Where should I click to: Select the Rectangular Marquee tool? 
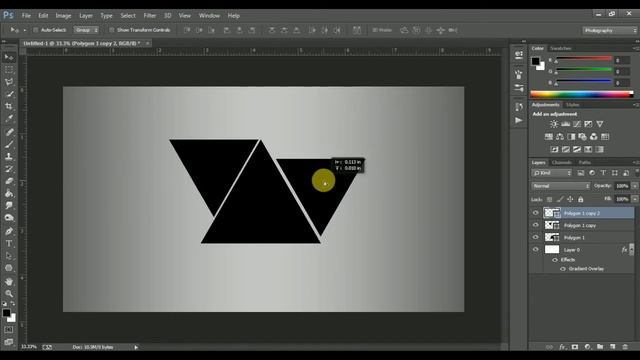(x=9, y=70)
